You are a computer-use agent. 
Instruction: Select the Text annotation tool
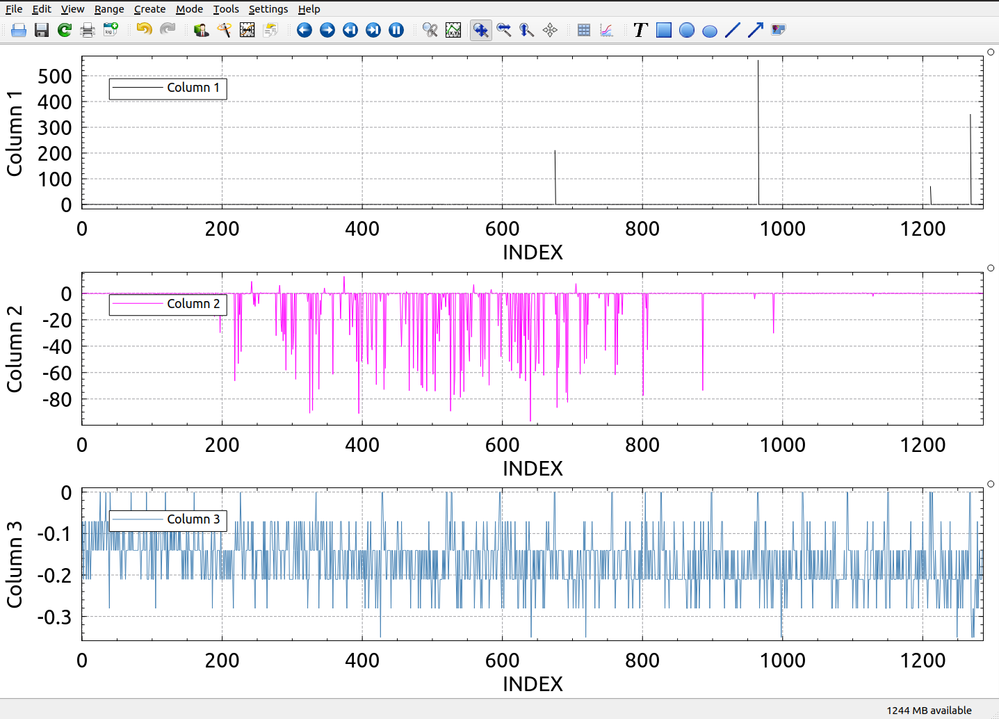640,31
